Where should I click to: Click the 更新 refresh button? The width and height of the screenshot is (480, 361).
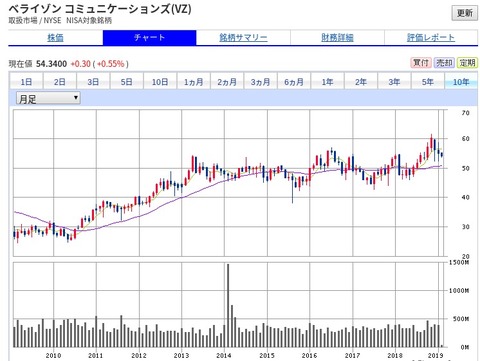(x=465, y=13)
